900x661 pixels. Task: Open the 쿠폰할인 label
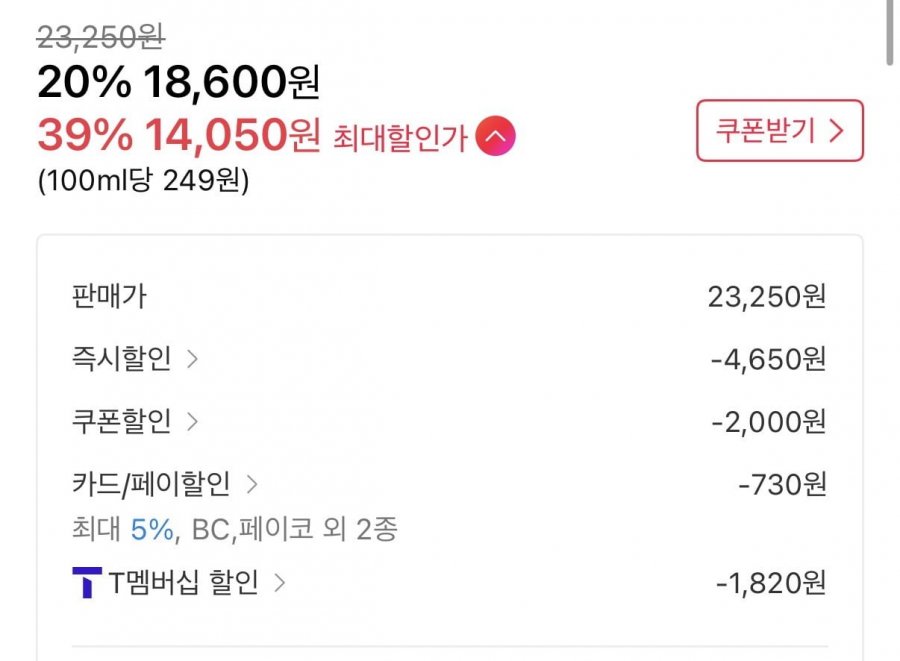pos(121,422)
